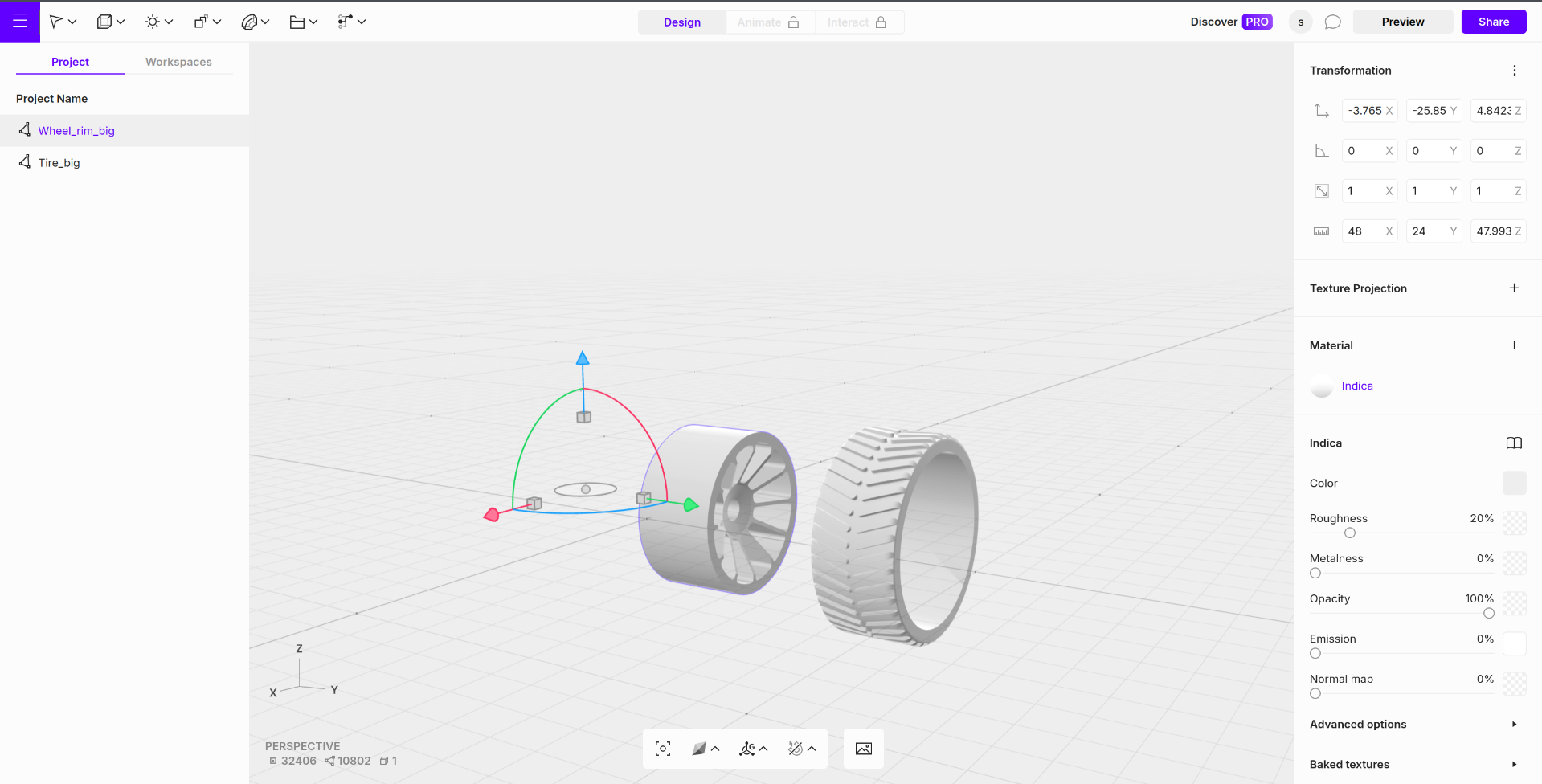
Task: Click the Metalness slider handle
Action: tap(1315, 573)
